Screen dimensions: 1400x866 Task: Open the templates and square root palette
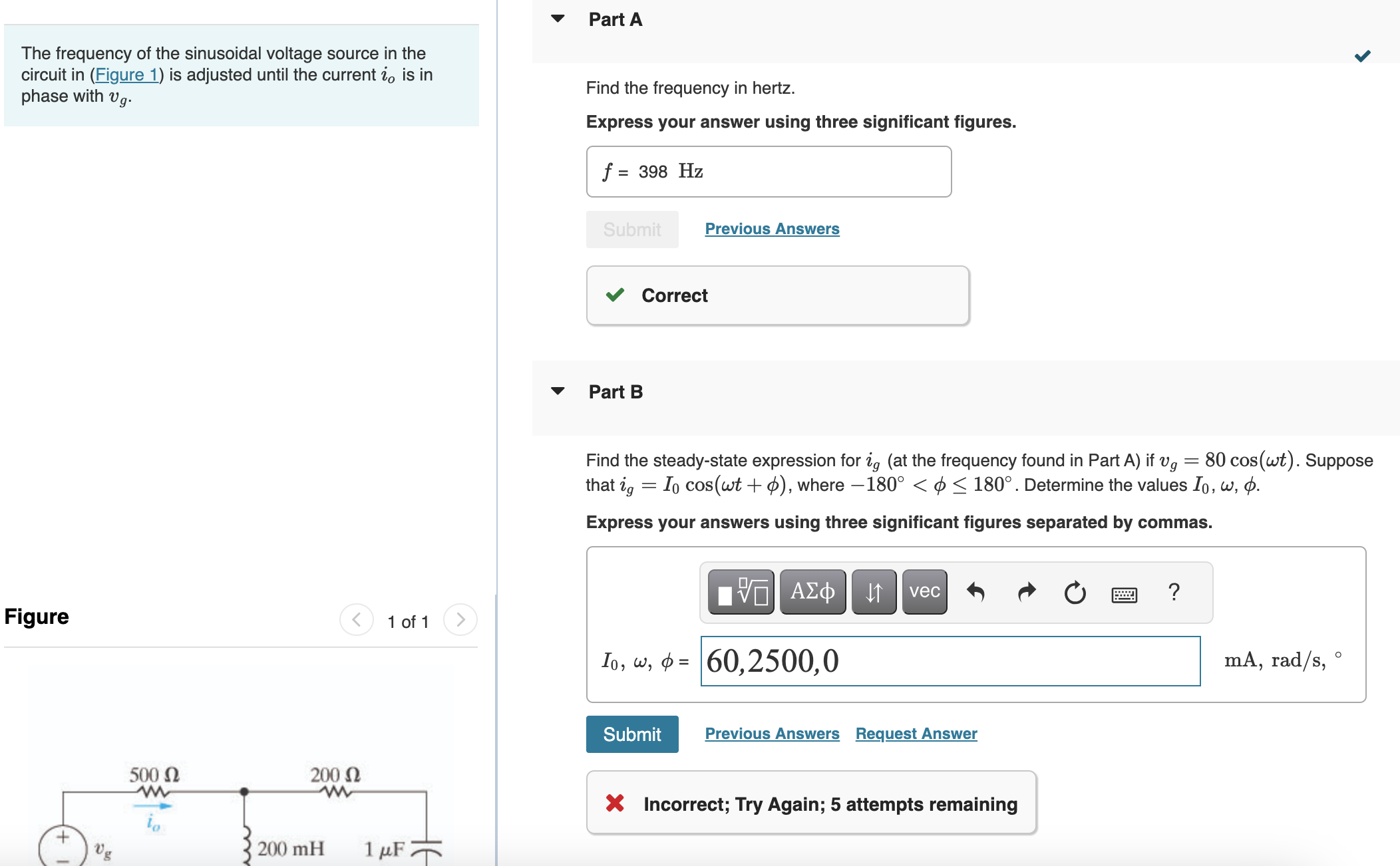[741, 591]
